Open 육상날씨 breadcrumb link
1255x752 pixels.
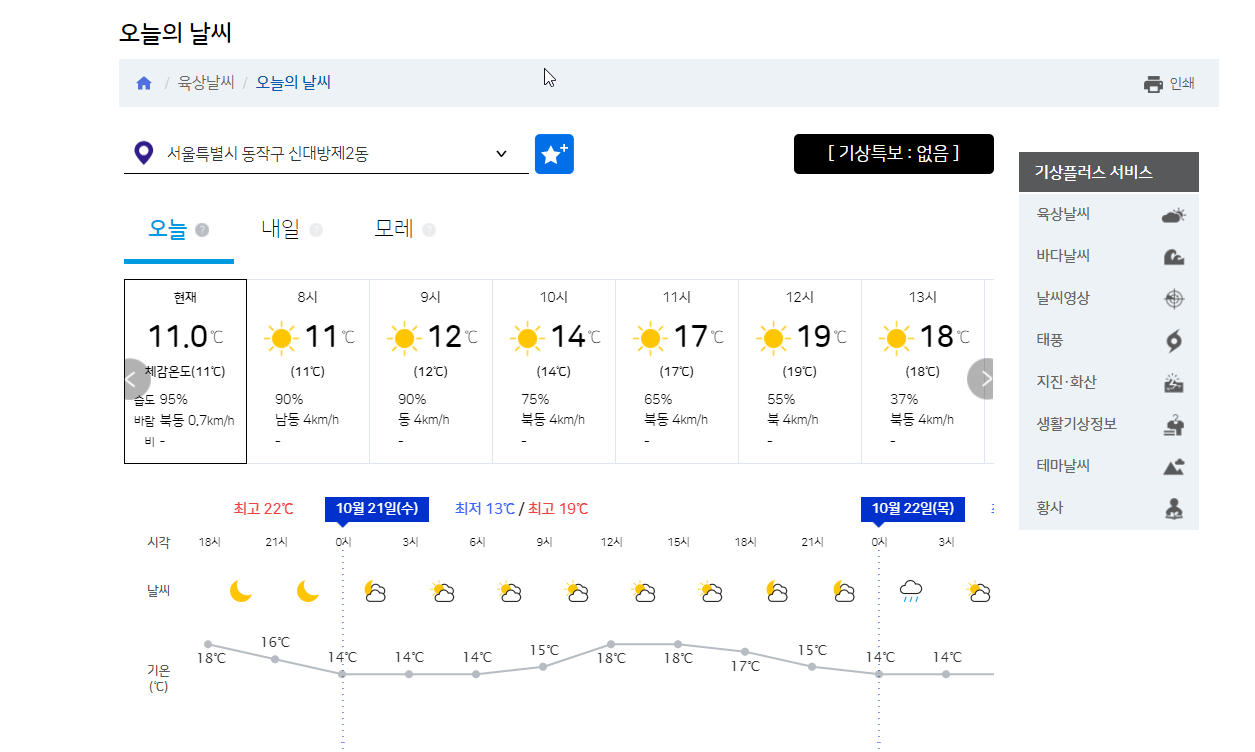coord(206,83)
